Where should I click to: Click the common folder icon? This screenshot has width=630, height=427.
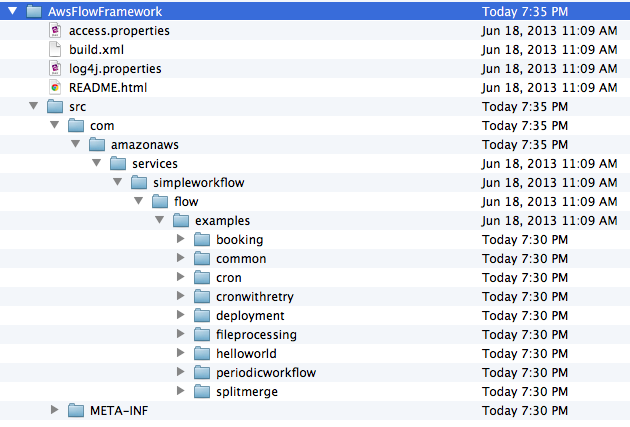[202, 258]
